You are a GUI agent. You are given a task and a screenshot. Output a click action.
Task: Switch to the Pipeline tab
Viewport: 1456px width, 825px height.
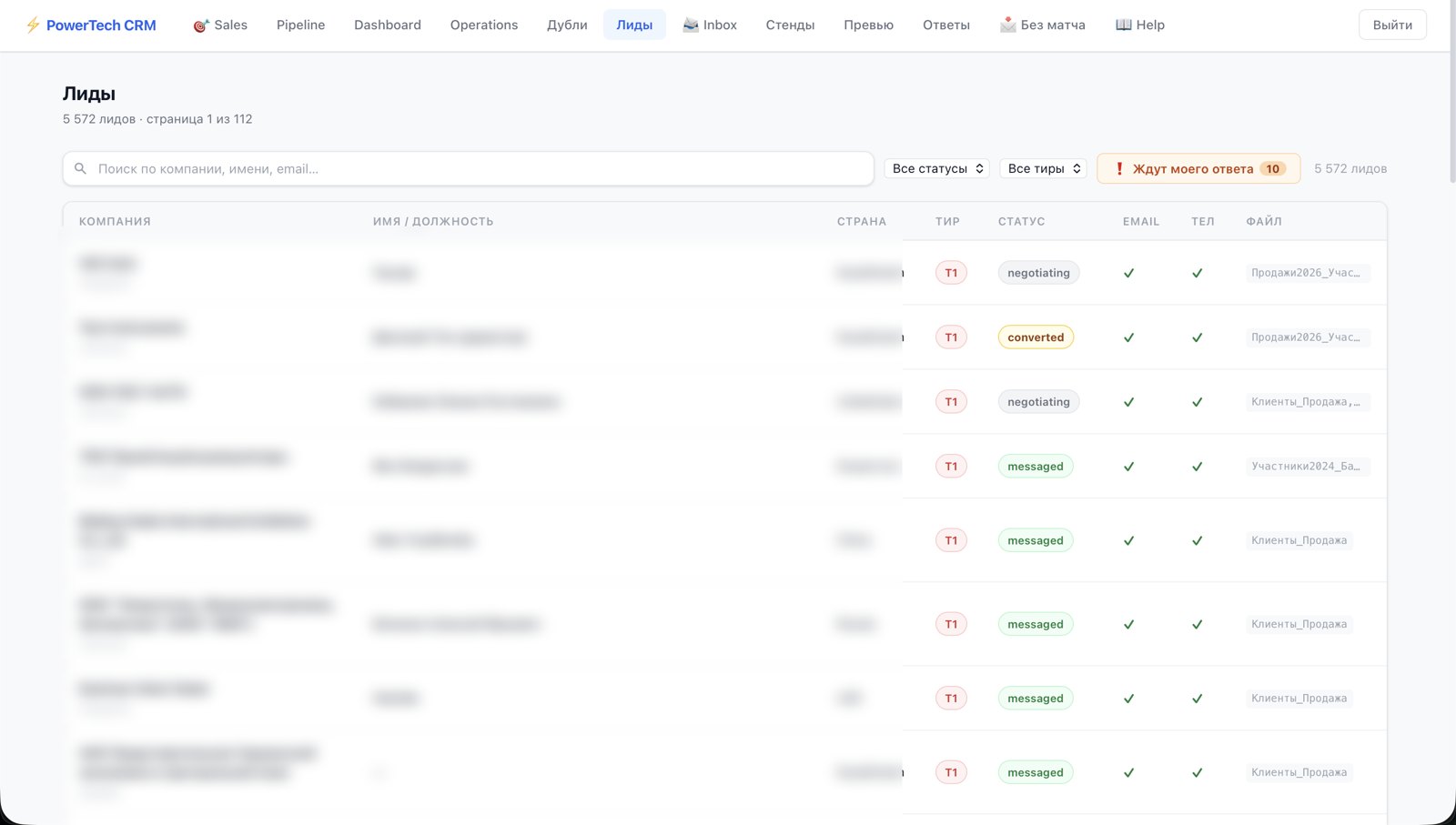[x=300, y=25]
